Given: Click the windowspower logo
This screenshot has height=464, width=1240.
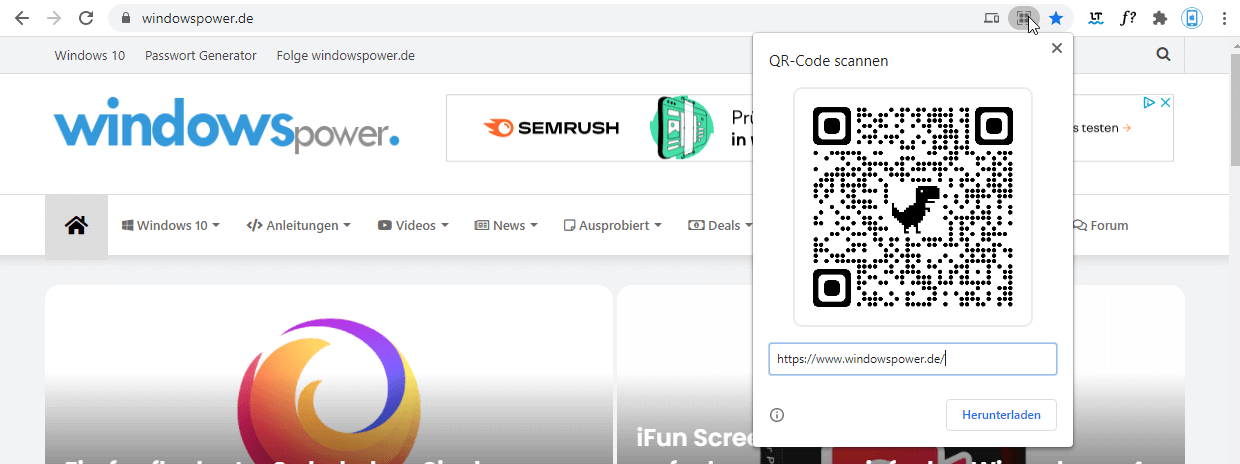Looking at the screenshot, I should click(x=226, y=126).
